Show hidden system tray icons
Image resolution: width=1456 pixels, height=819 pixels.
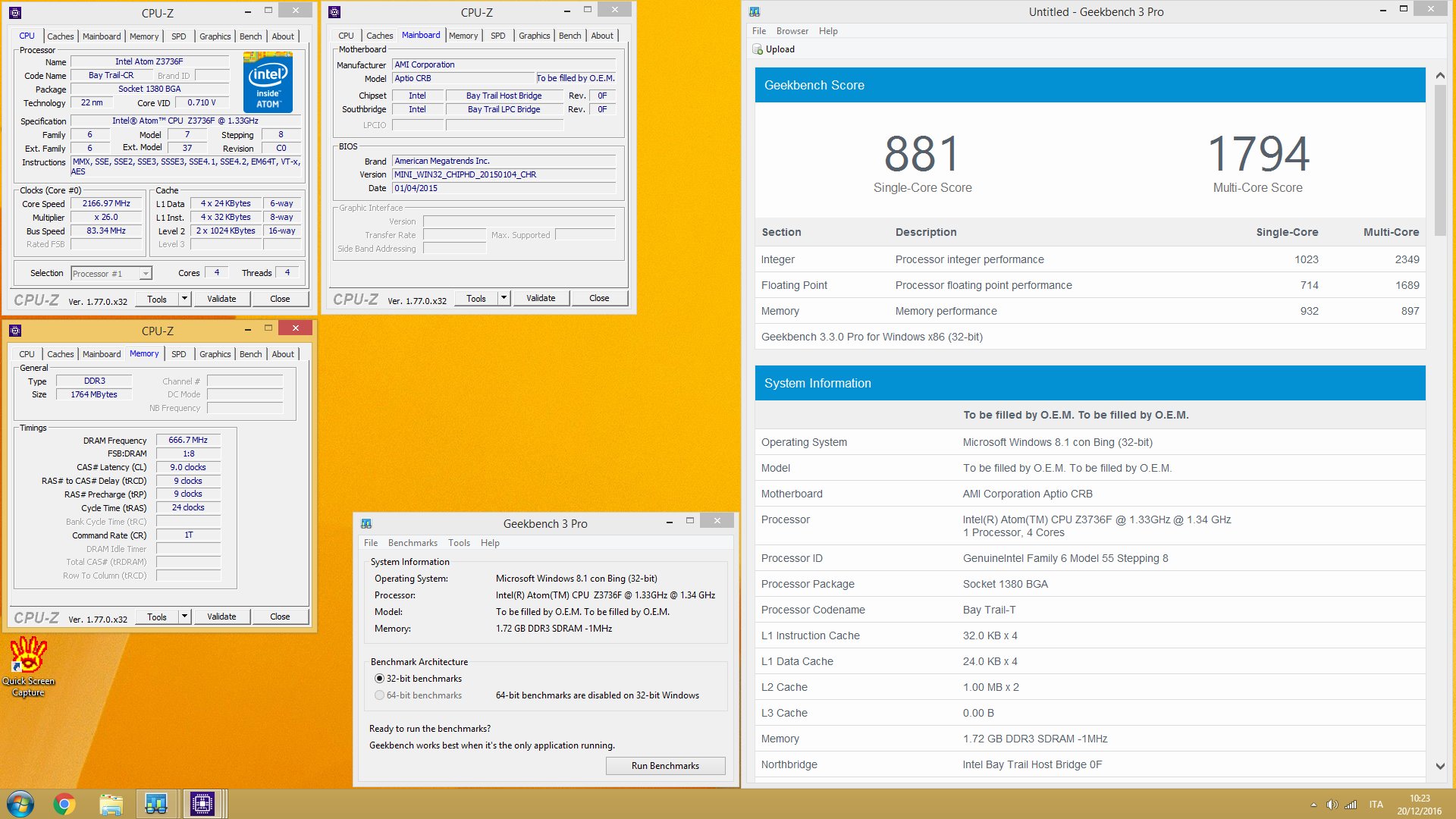1313,805
